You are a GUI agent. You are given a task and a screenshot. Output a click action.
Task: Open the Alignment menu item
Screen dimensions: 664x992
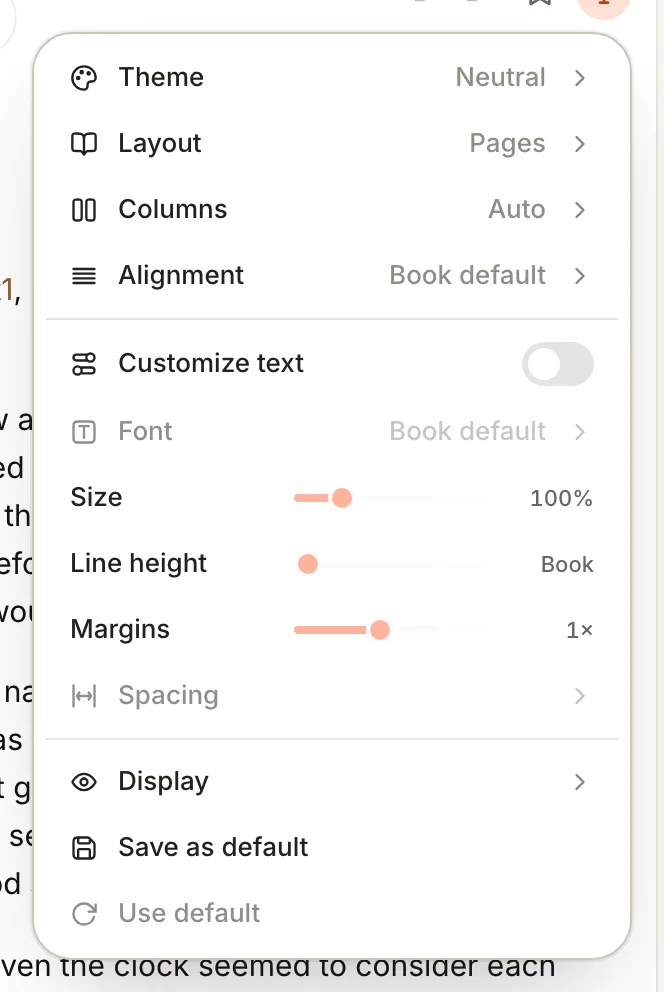(x=332, y=276)
